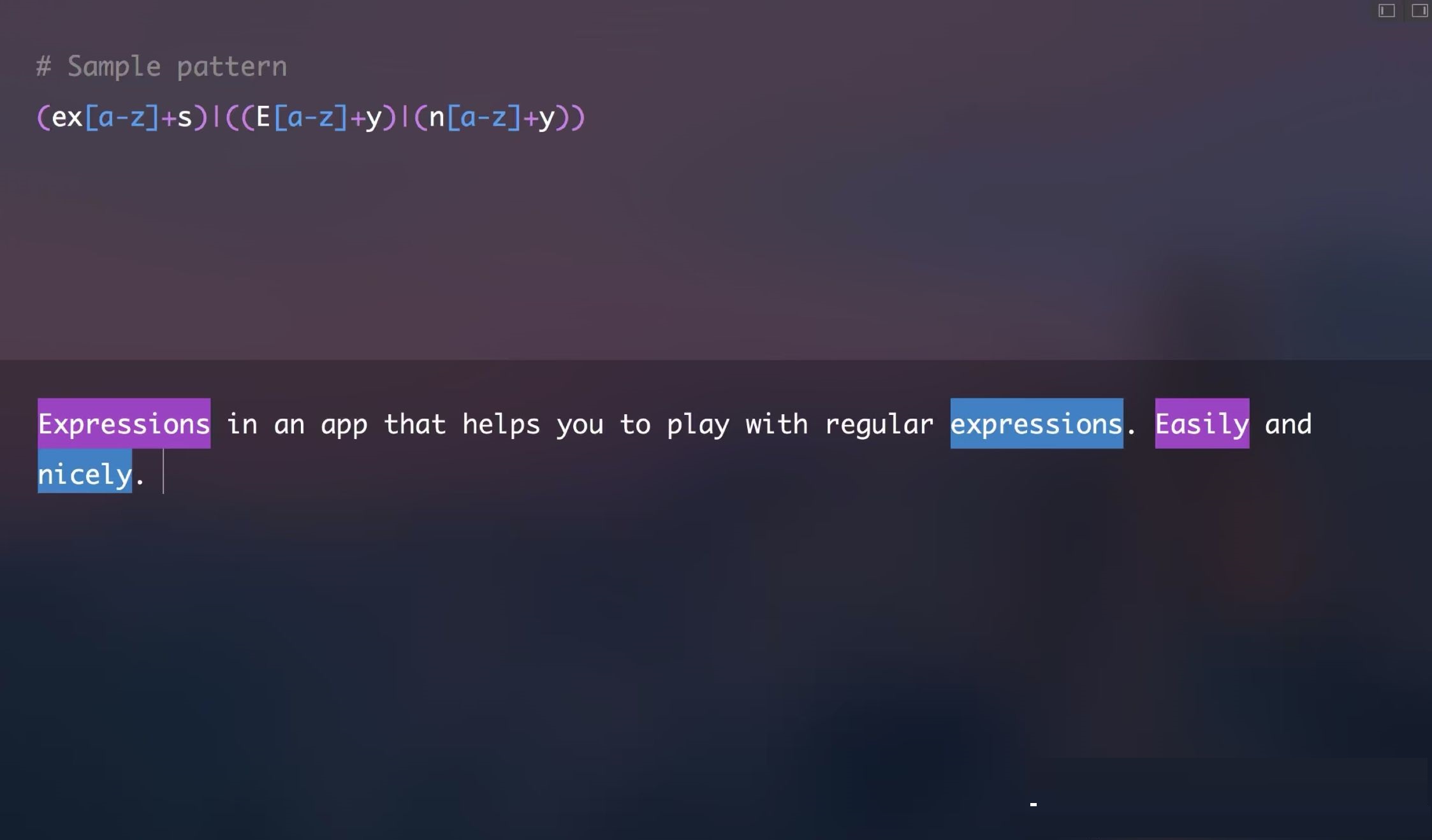Click on highlighted match 'Easily'
Image resolution: width=1432 pixels, height=840 pixels.
(x=1200, y=423)
